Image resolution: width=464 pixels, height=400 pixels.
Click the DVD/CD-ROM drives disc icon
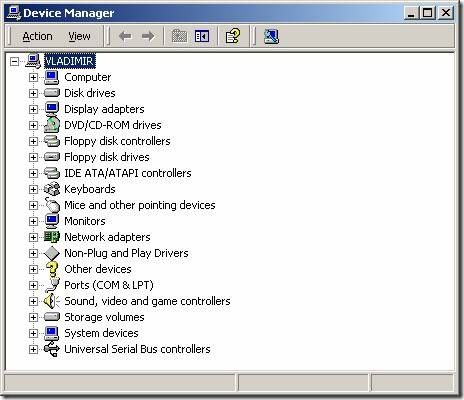point(52,125)
